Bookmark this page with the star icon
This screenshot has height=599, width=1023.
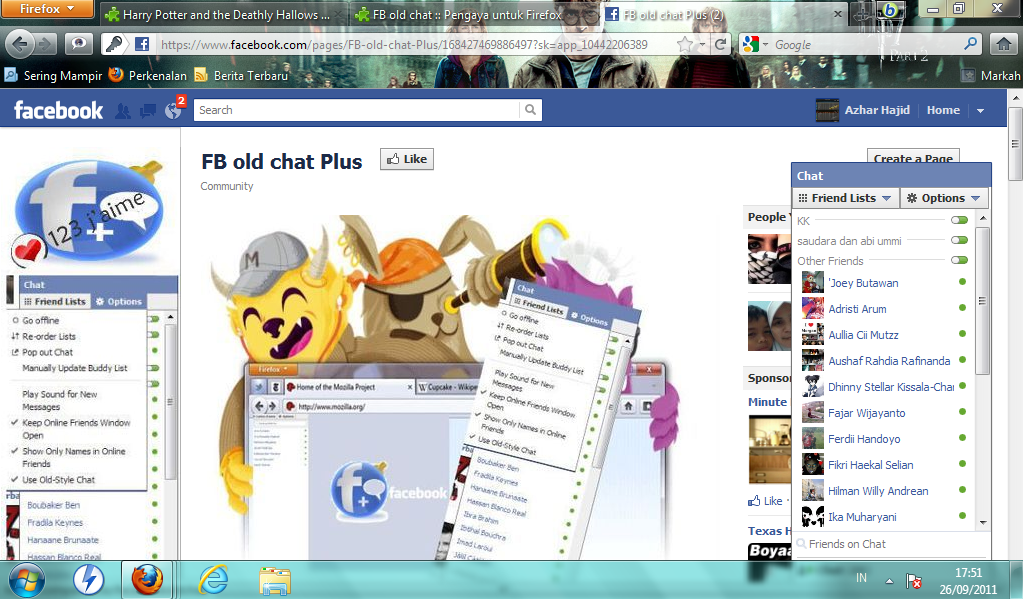tap(684, 44)
